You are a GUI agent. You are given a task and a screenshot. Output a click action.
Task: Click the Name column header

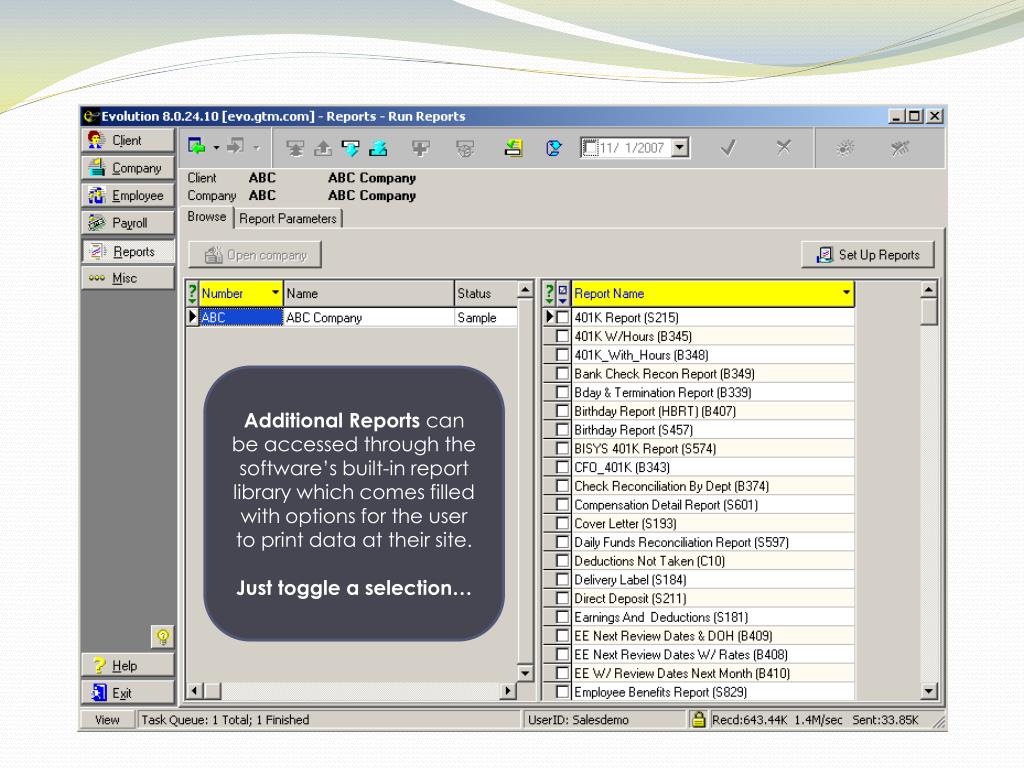tap(369, 293)
